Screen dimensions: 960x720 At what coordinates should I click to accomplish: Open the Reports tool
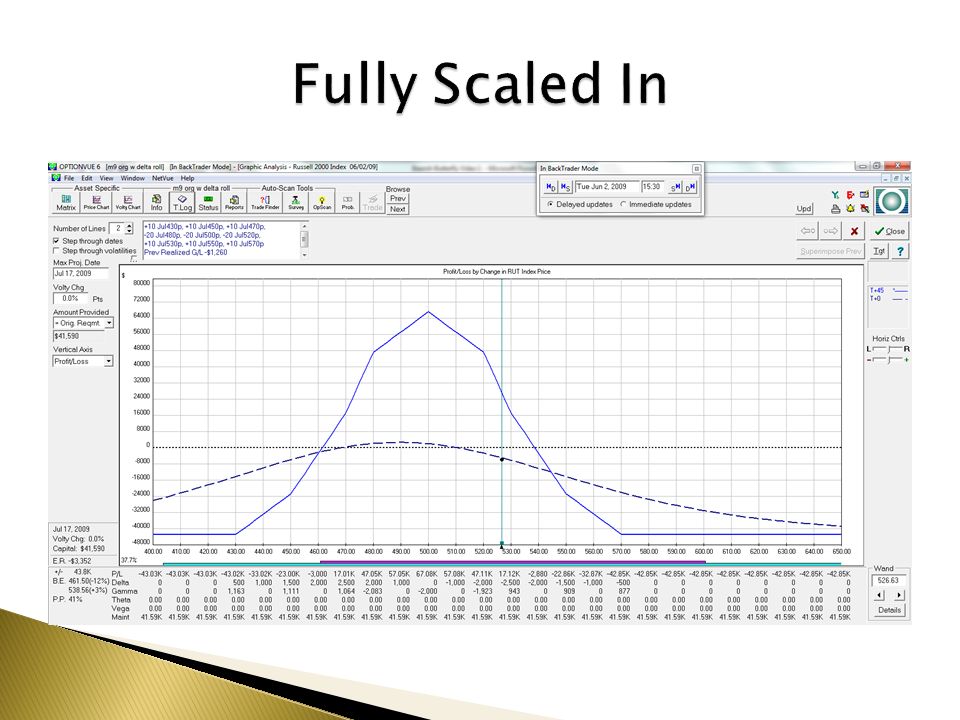pyautogui.click(x=234, y=202)
